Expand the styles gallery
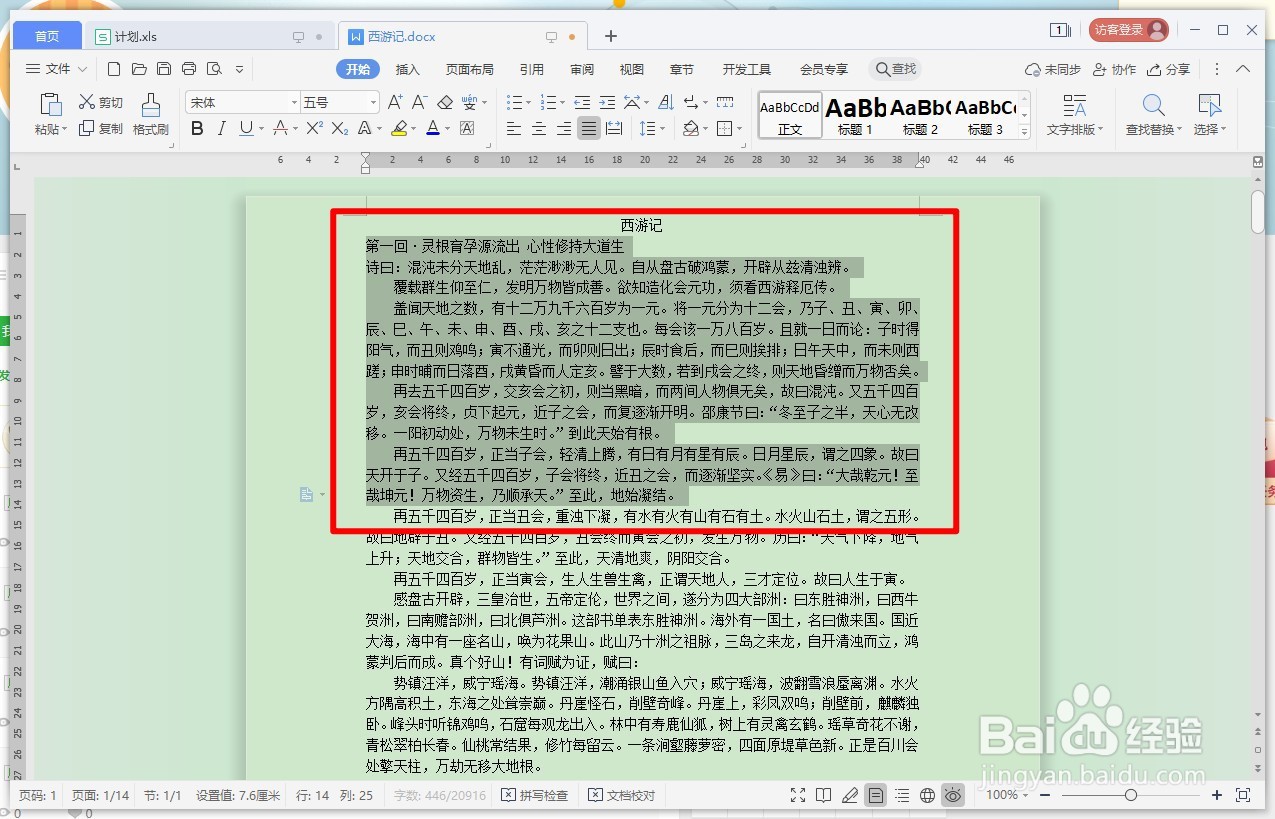This screenshot has height=819, width=1275. point(1025,132)
